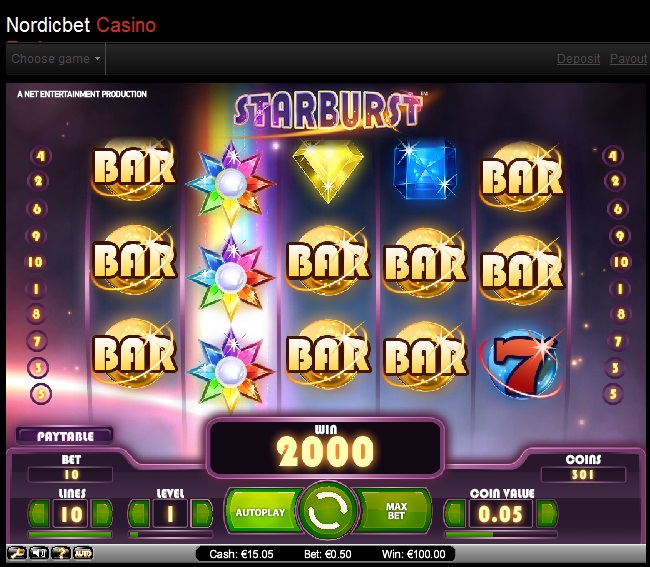Spin the reels with the round green button
Viewport: 650px width, 567px height.
click(327, 510)
